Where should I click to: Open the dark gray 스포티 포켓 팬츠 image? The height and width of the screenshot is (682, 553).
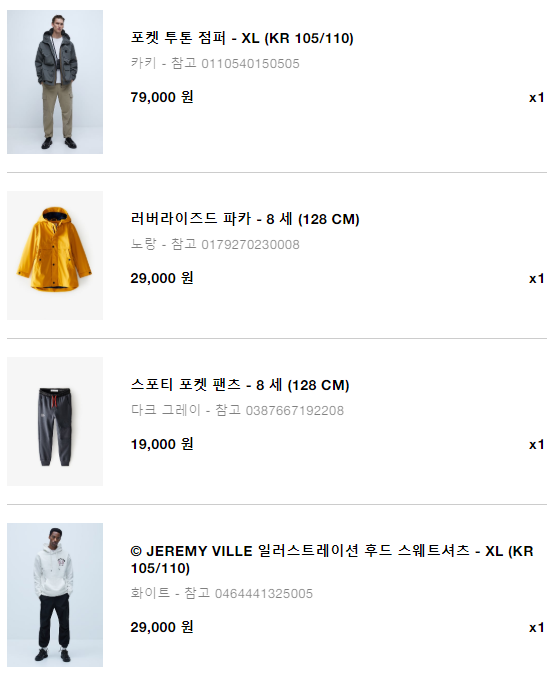[55, 421]
